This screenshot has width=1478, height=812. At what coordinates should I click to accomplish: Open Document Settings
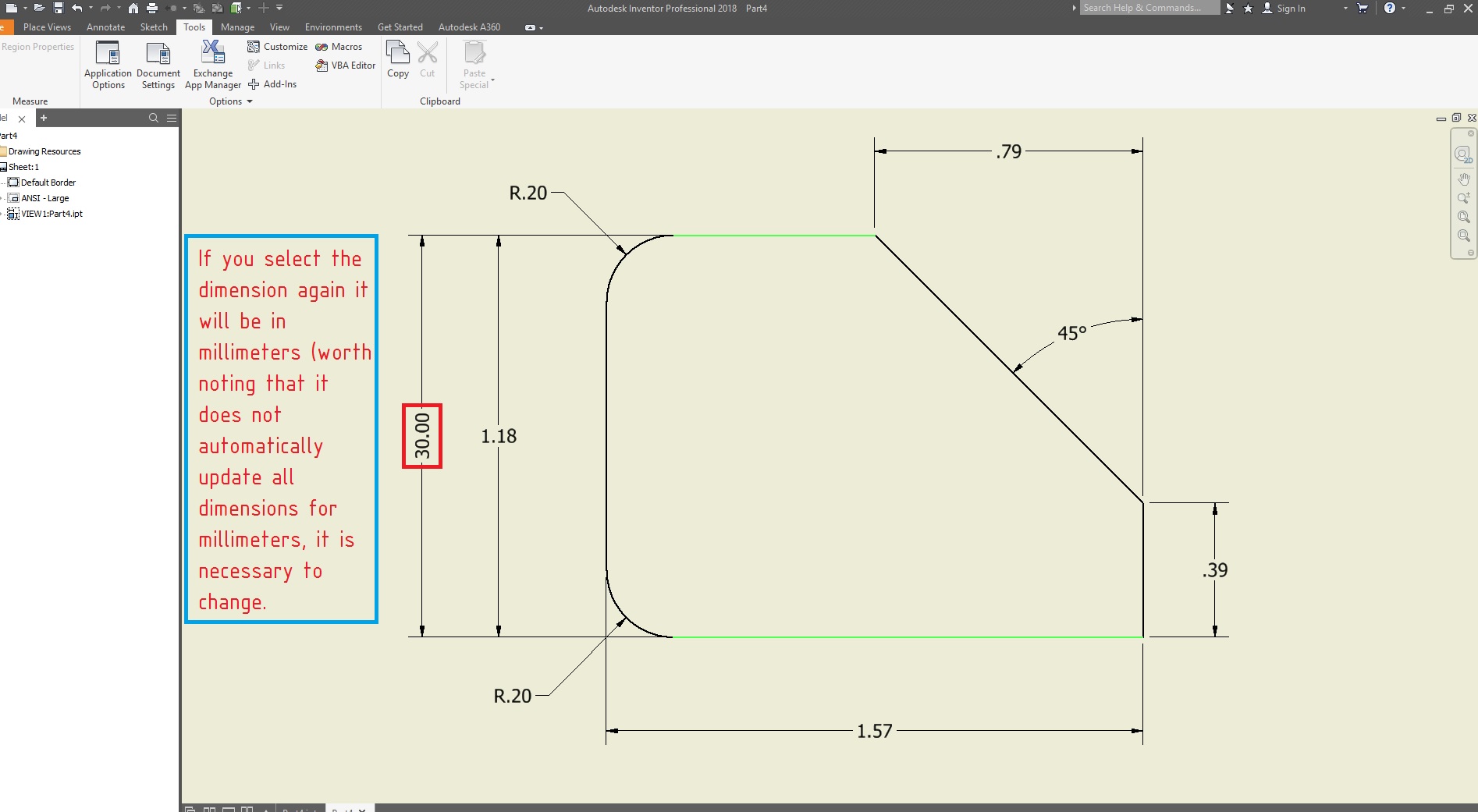click(158, 64)
